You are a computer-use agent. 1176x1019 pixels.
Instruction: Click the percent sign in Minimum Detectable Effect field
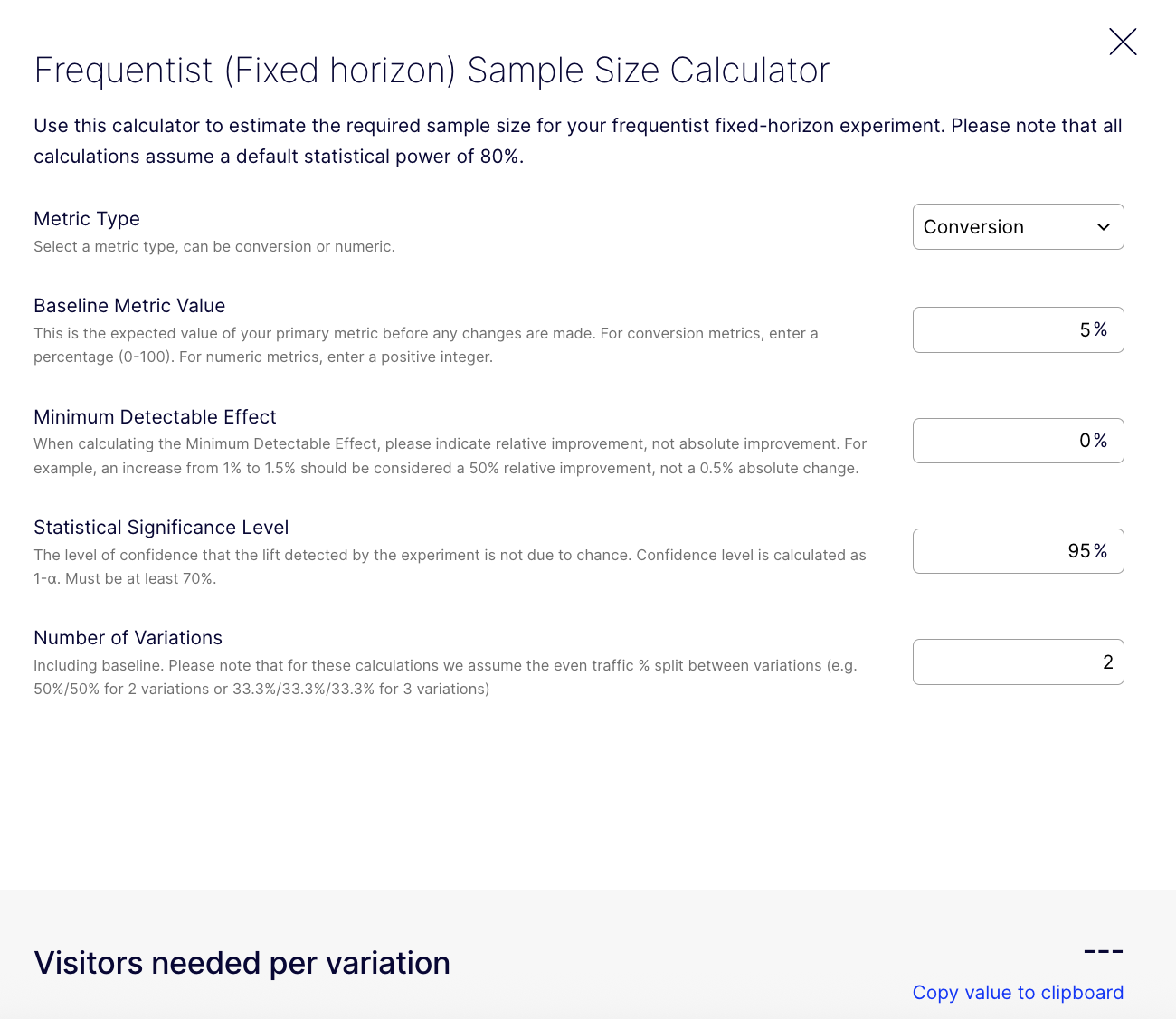[1101, 441]
